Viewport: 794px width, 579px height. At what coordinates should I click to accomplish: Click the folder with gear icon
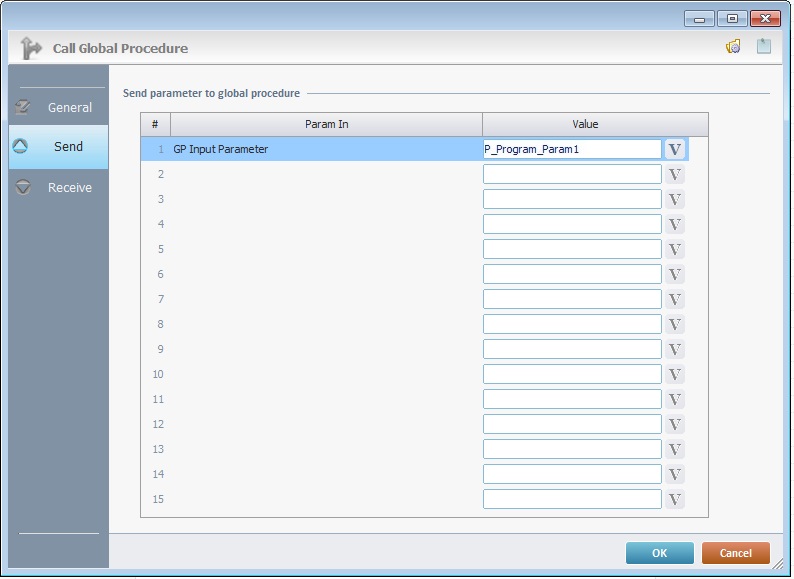733,47
